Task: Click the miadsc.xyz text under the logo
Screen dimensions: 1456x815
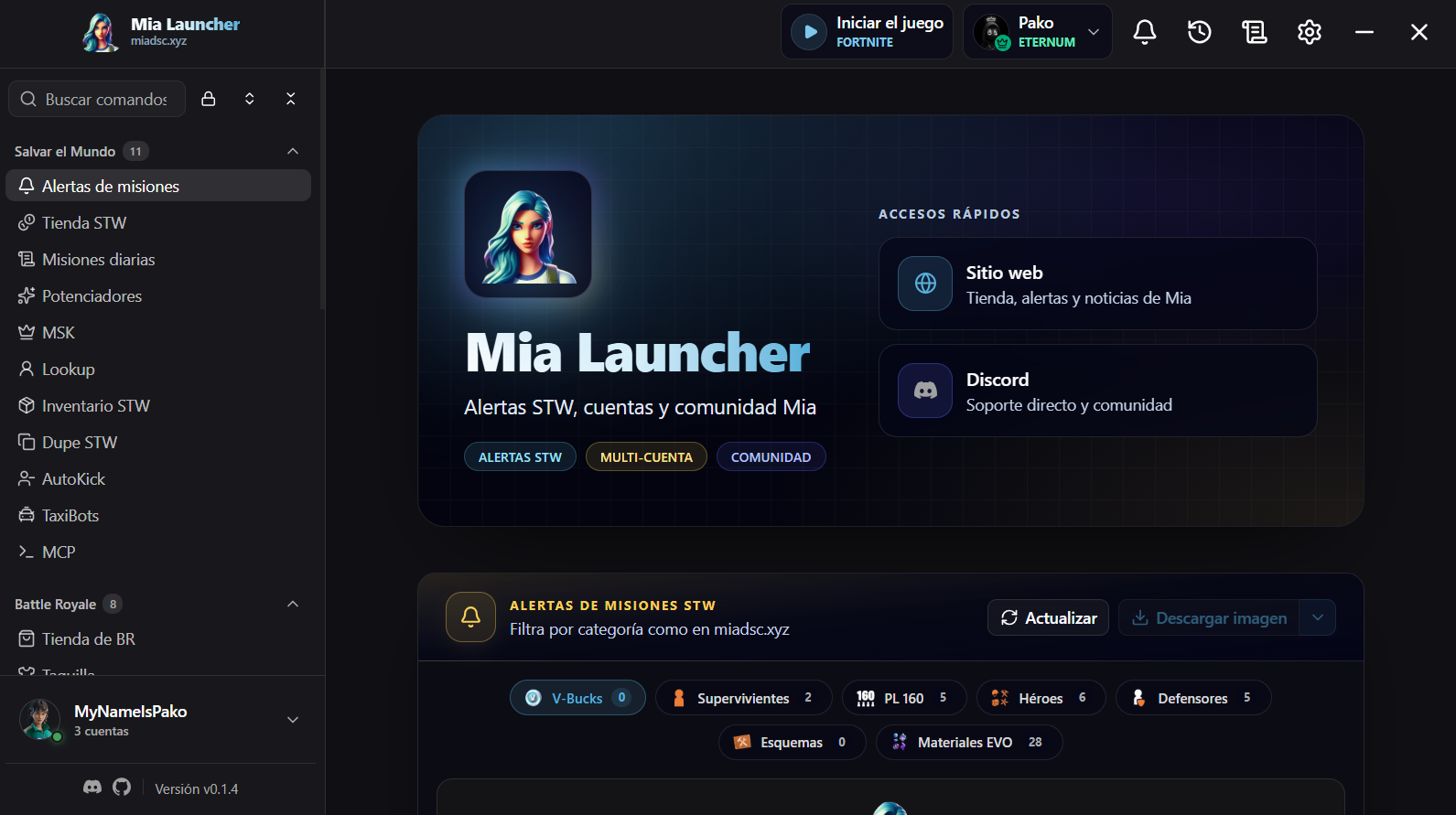Action: click(x=158, y=41)
